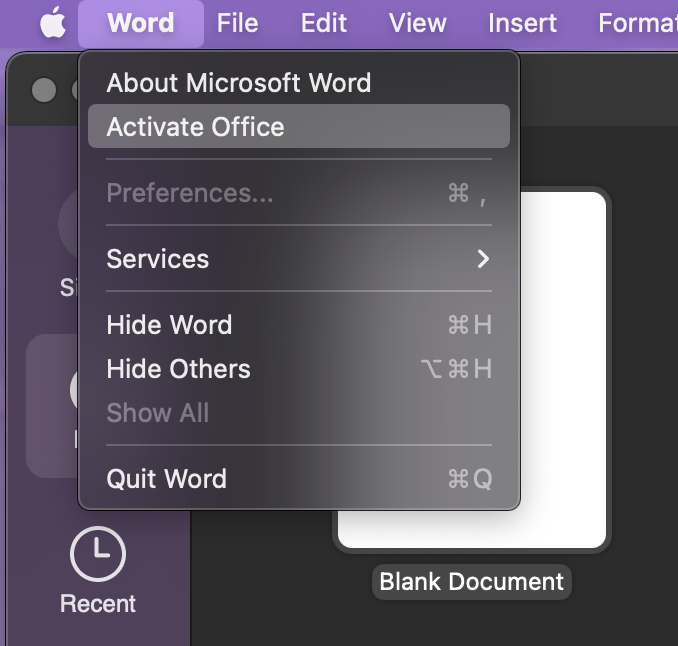The height and width of the screenshot is (646, 678).
Task: Select Activate Office from the menu
Action: (x=196, y=127)
